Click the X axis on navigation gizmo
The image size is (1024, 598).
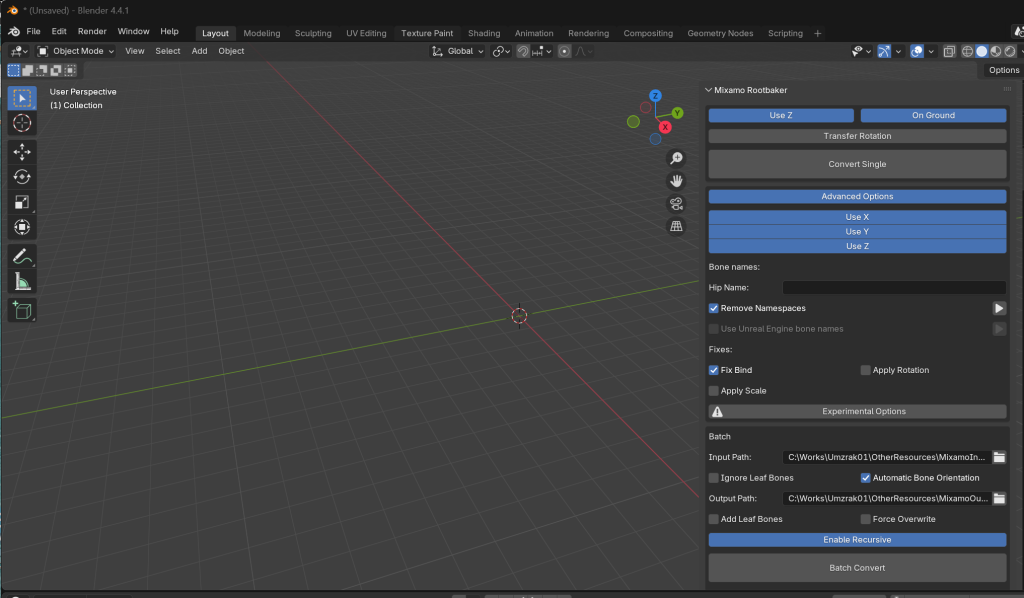coord(665,127)
